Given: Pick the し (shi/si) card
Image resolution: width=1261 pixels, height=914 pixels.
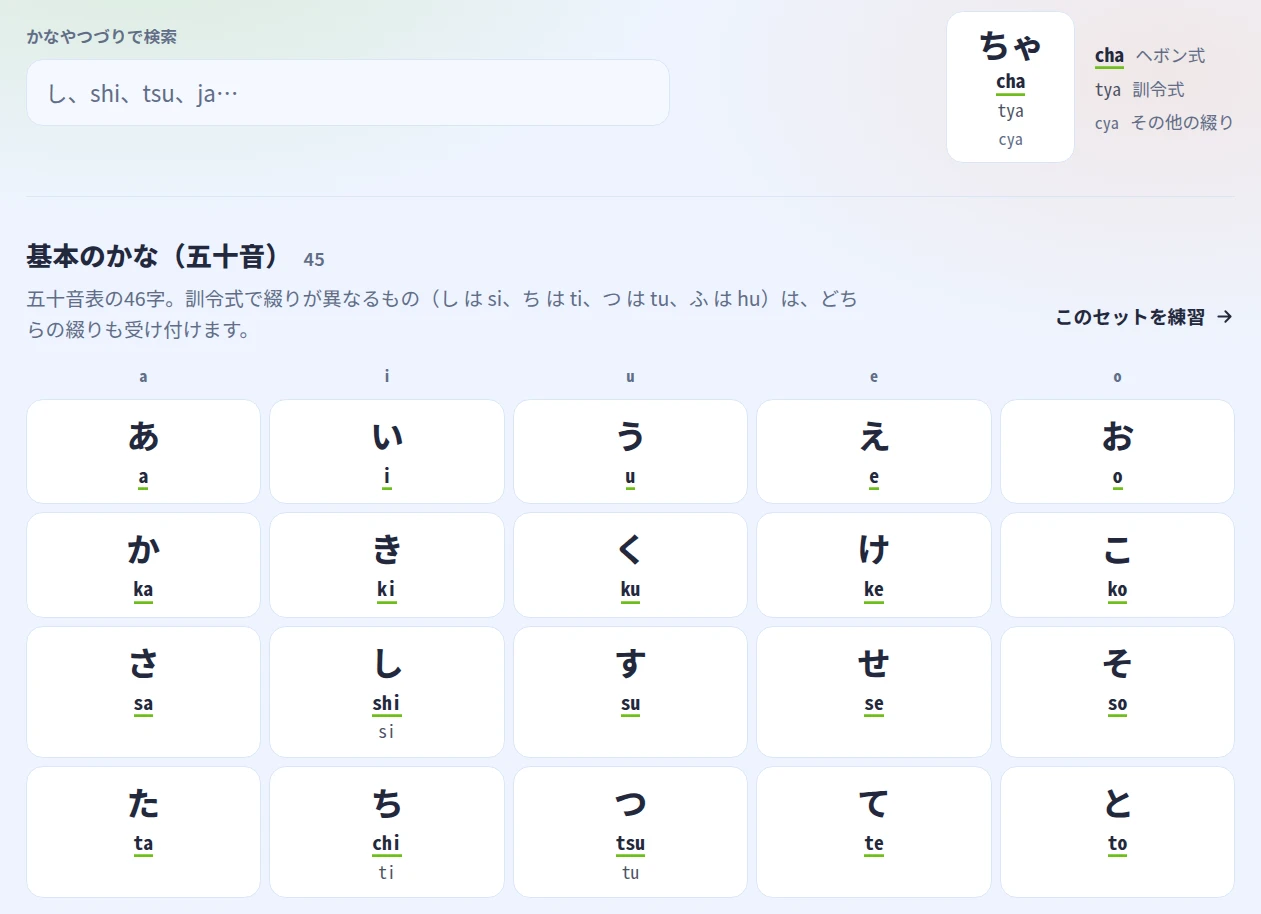Looking at the screenshot, I should [x=387, y=692].
